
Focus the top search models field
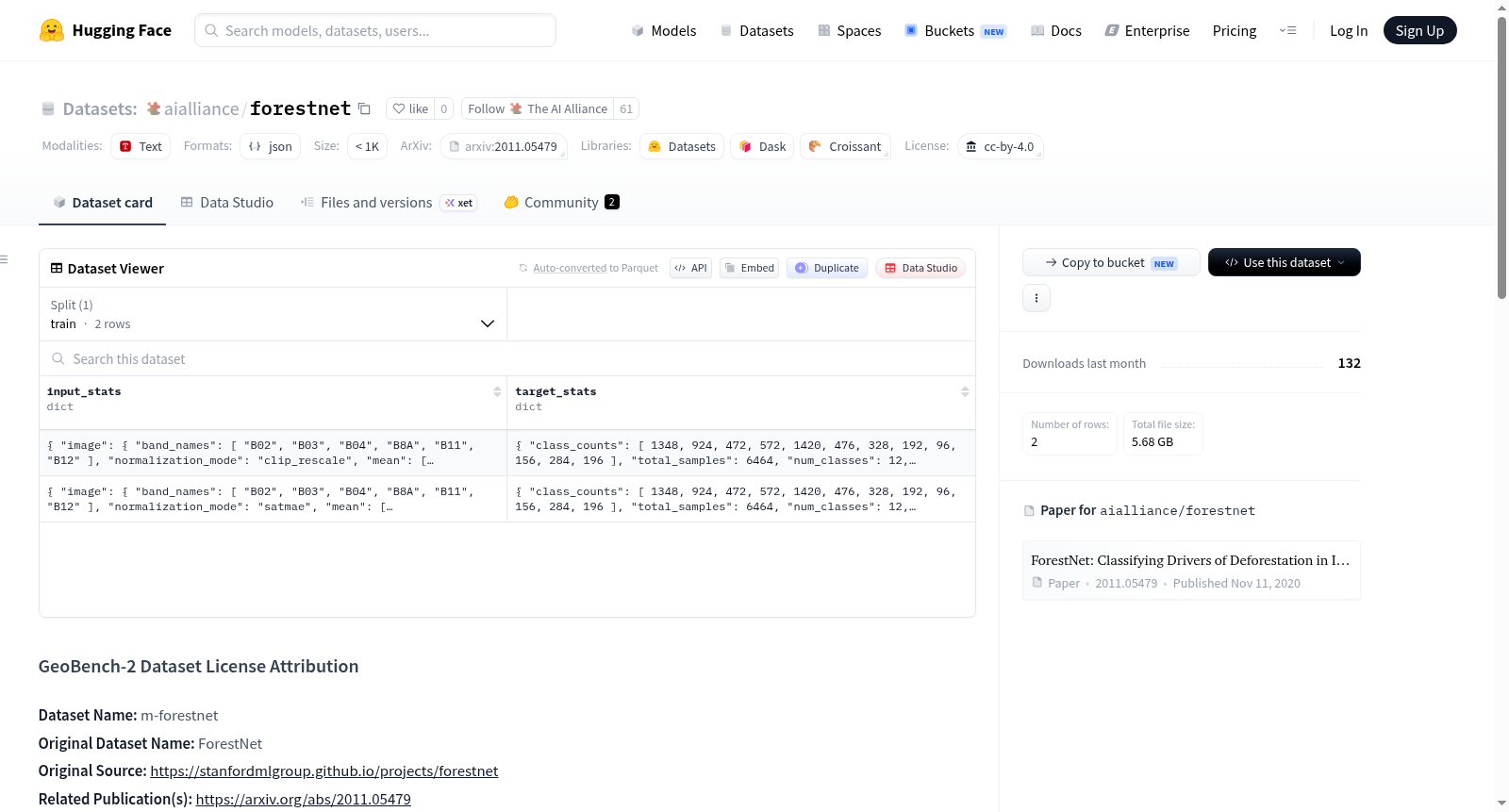[375, 30]
